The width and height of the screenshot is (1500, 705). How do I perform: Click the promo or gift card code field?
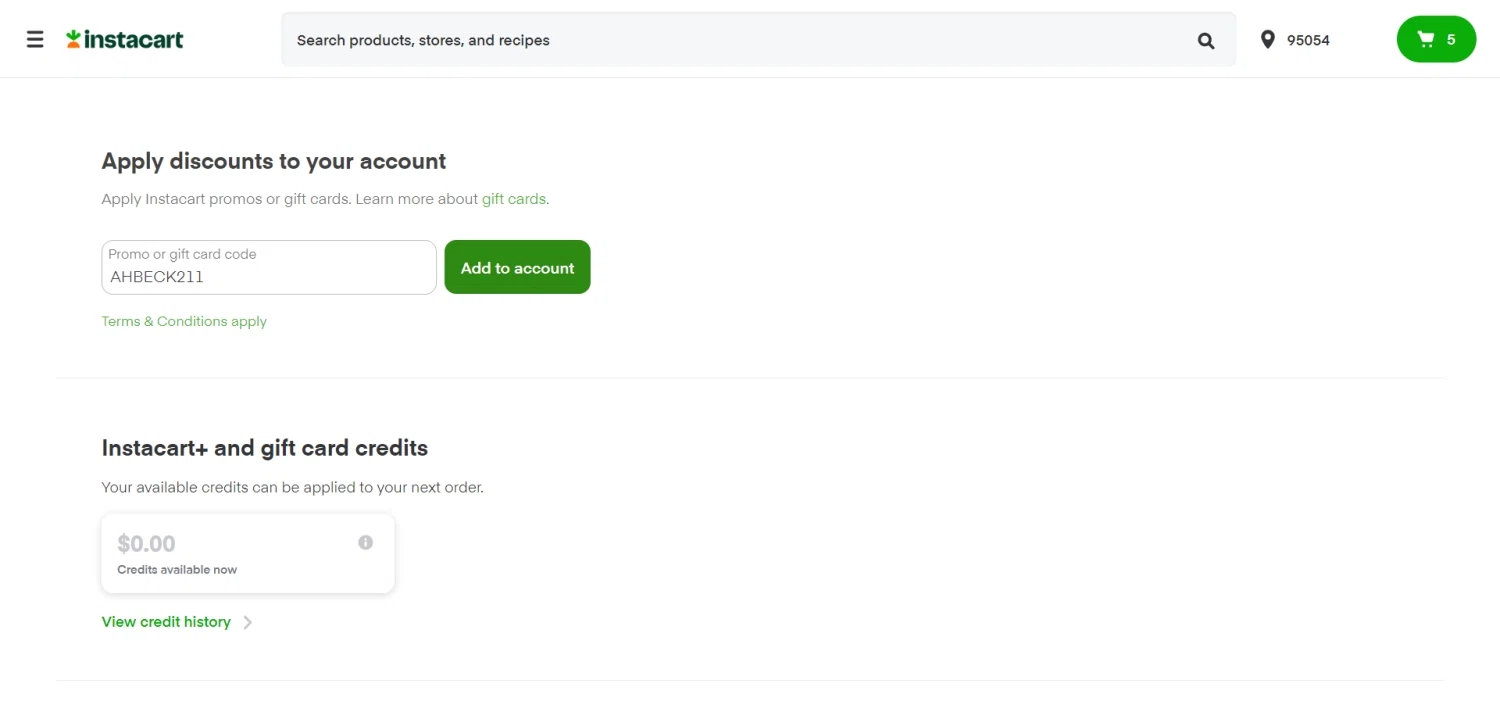coord(269,267)
